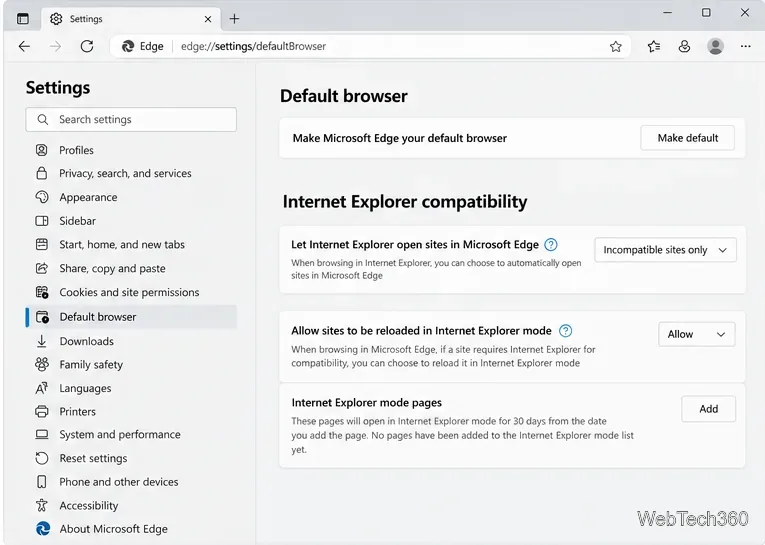Screen dimensions: 765x545
Task: Add this page to favorites star
Action: coord(616,46)
